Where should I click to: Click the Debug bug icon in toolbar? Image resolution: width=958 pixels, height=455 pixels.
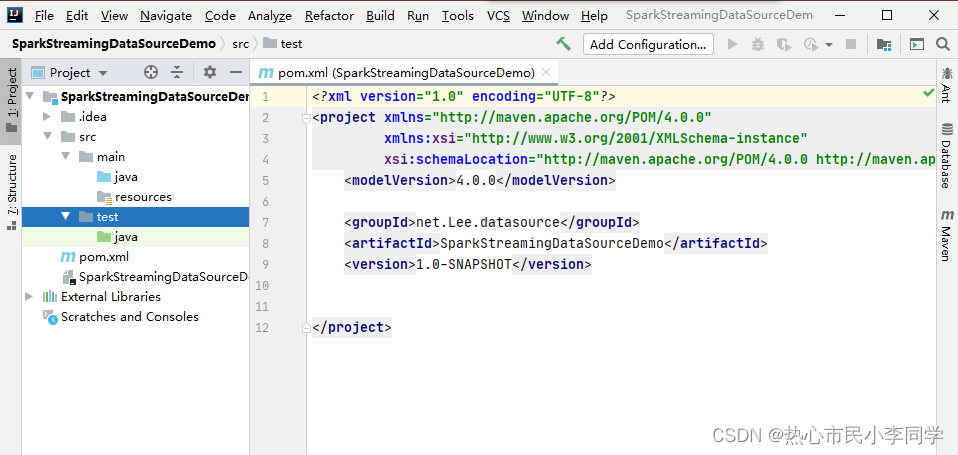point(758,44)
